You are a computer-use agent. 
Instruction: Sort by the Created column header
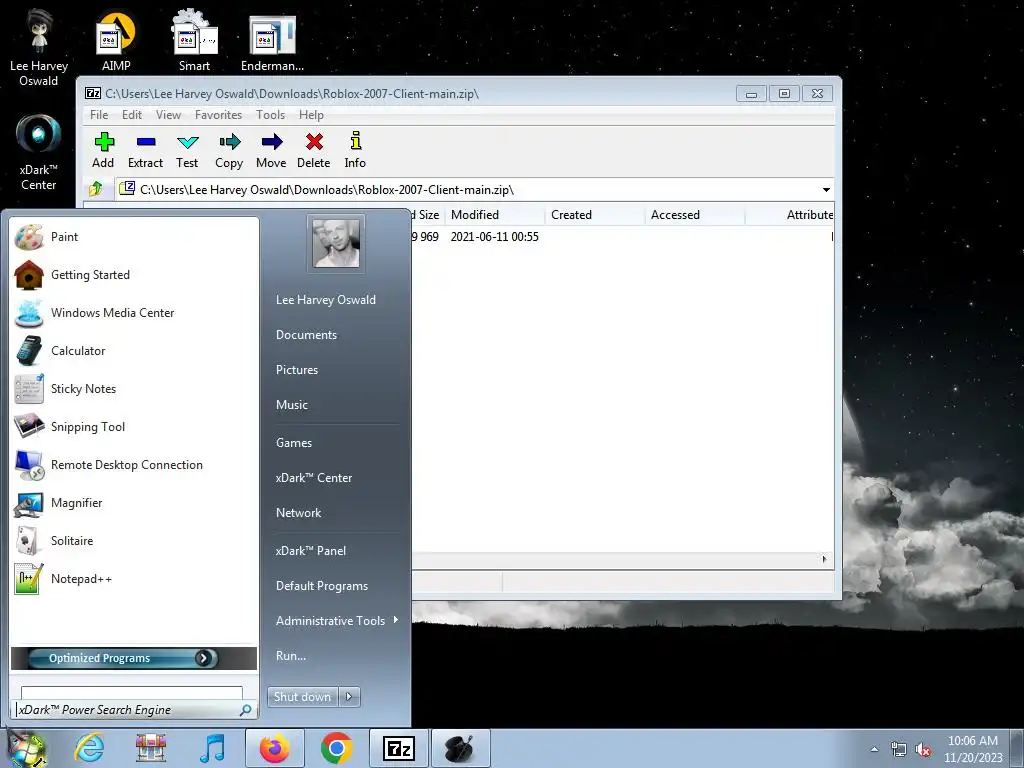[x=594, y=215]
